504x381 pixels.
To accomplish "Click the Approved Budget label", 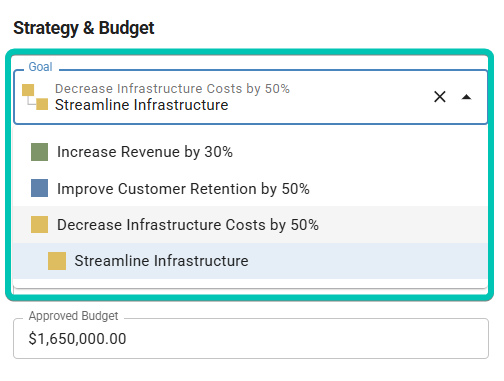I will click(x=73, y=316).
